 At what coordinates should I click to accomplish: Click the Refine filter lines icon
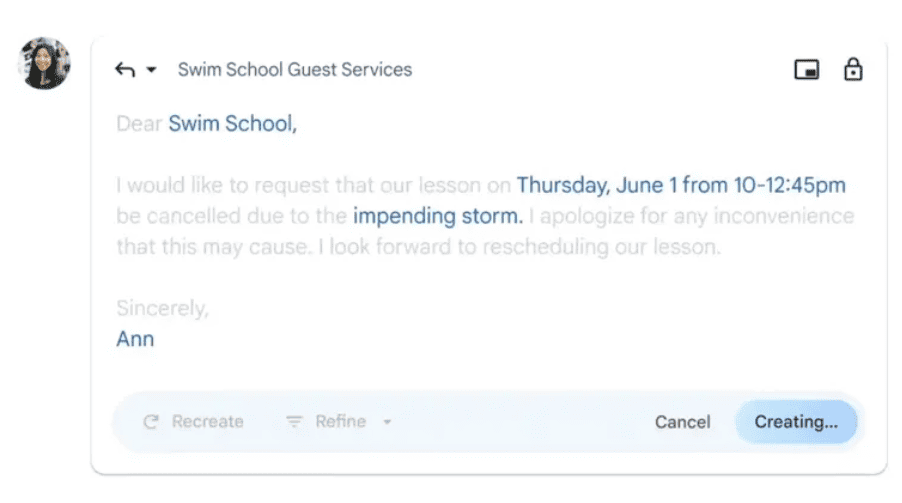pos(294,422)
